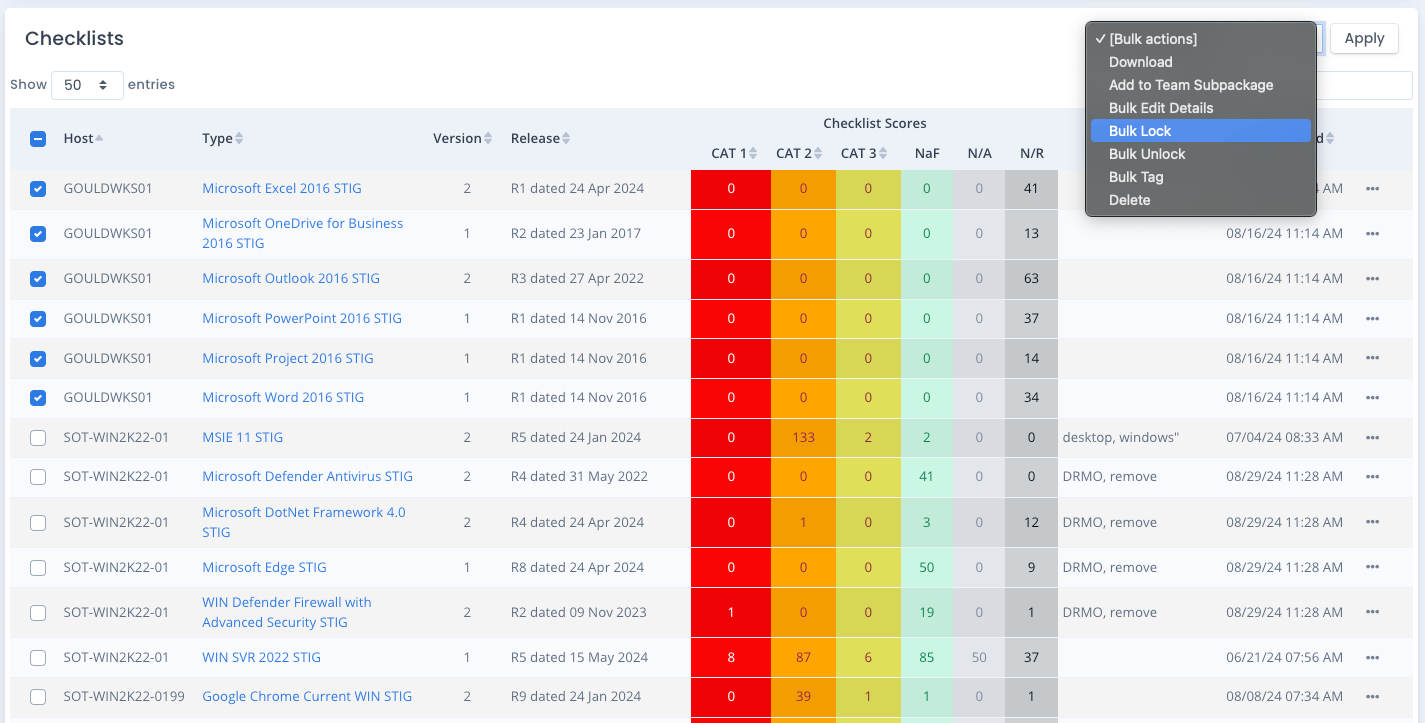Open row actions for Microsoft Edge STIG

pos(1372,567)
